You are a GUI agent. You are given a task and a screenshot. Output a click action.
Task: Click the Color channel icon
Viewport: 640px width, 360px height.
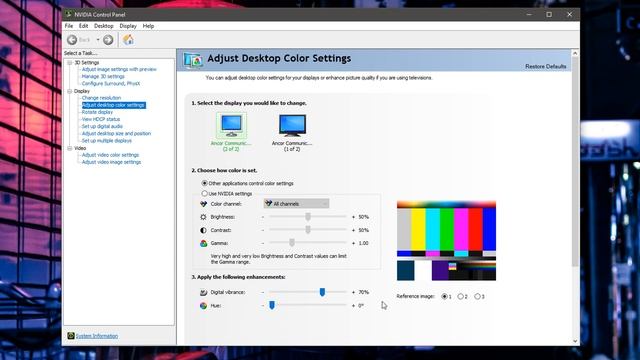[x=203, y=204]
